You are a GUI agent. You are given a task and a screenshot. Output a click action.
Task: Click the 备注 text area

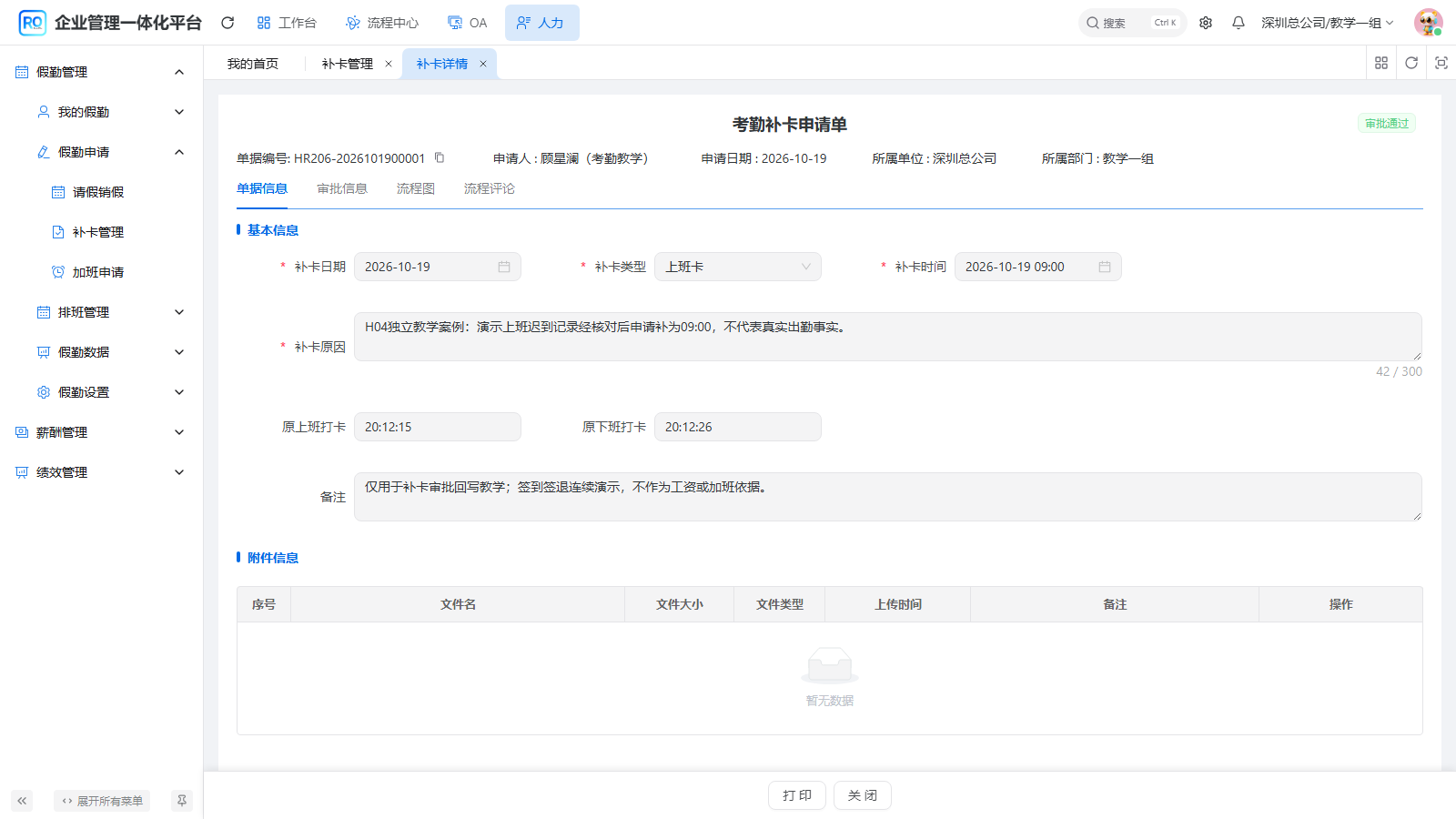tap(888, 497)
